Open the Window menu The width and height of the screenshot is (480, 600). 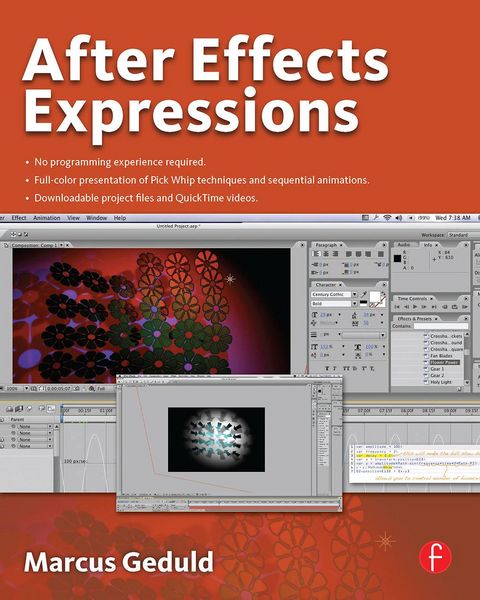point(96,218)
